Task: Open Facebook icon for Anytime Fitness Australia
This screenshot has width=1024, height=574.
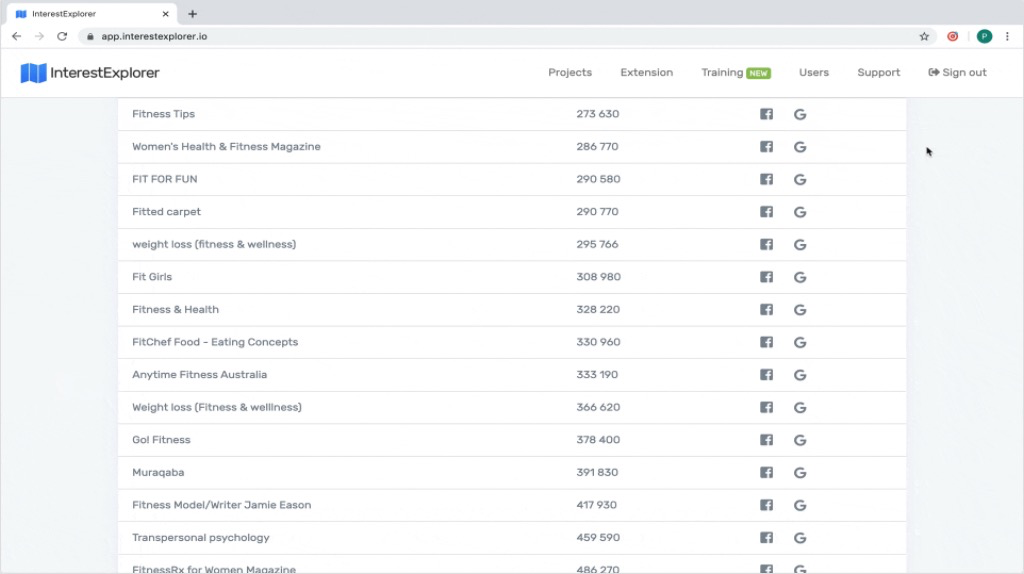Action: click(x=766, y=375)
